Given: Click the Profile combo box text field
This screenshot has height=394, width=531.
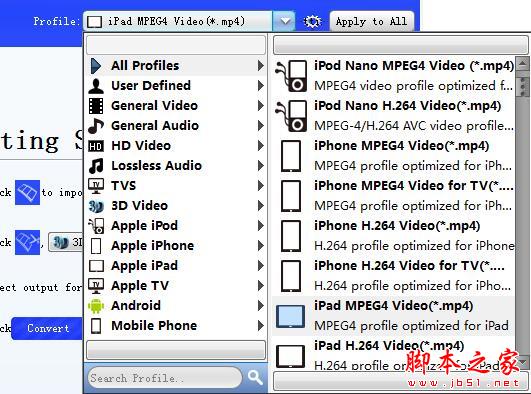Looking at the screenshot, I should coord(178,21).
